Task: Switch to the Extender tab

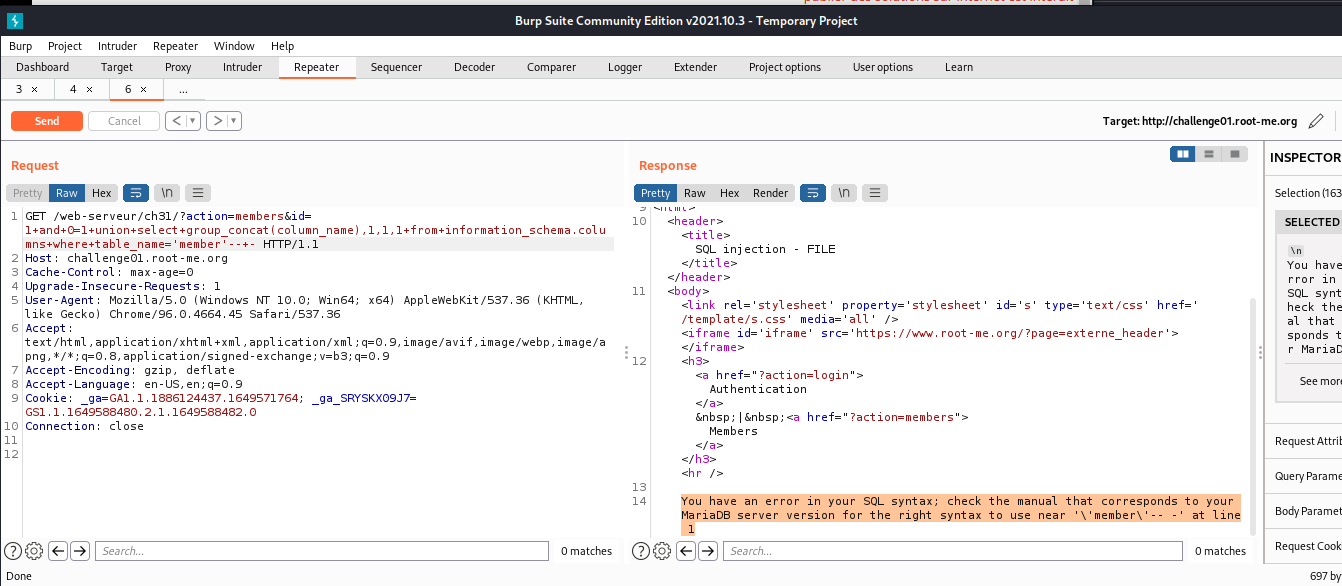Action: tap(695, 67)
